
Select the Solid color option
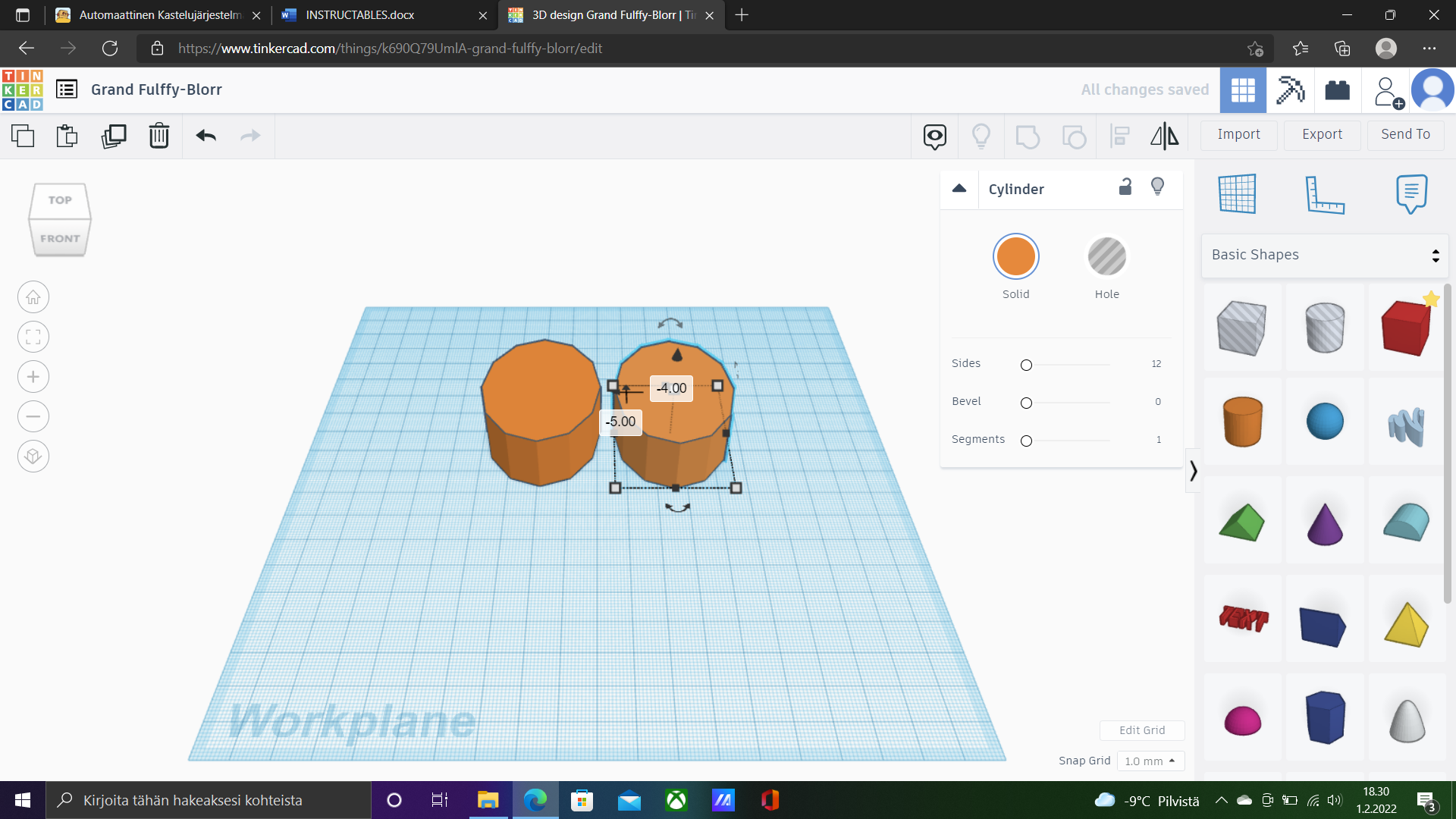point(1015,256)
